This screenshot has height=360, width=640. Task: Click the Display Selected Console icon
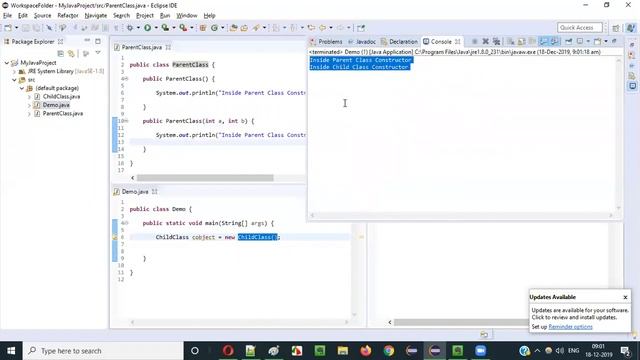[x=580, y=41]
